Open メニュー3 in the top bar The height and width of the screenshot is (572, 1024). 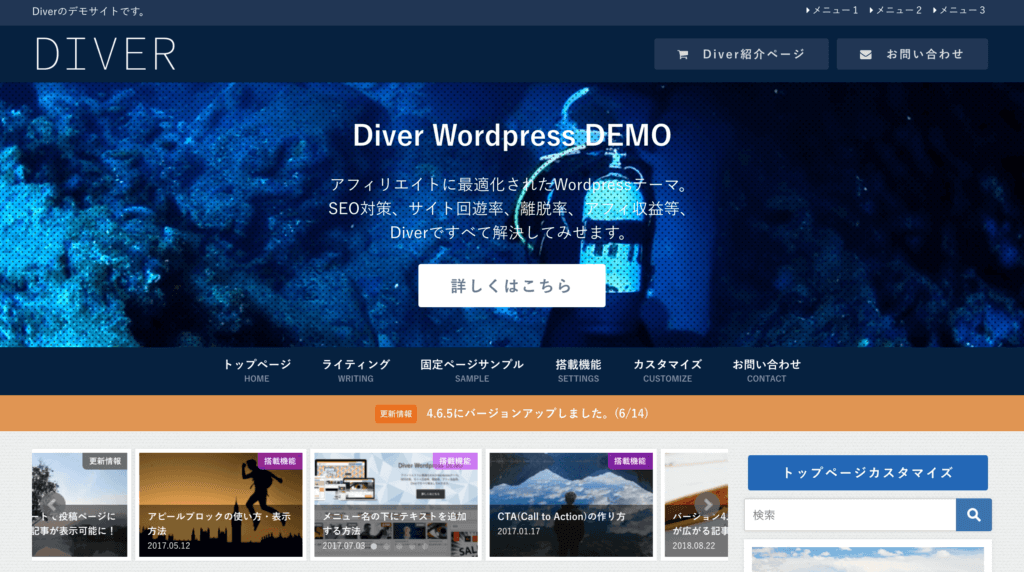point(959,10)
